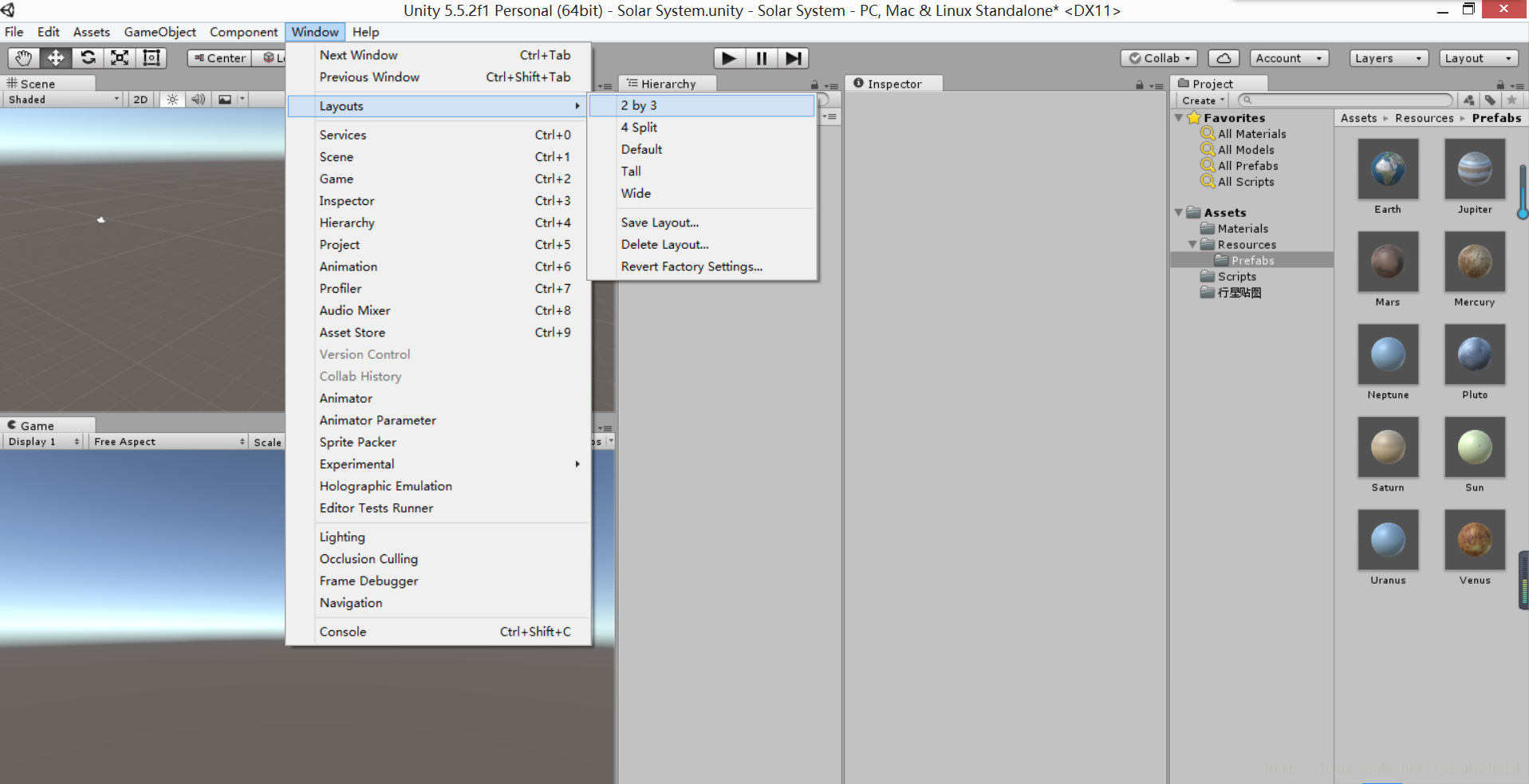
Task: Choose the Tall layout
Action: [702, 171]
